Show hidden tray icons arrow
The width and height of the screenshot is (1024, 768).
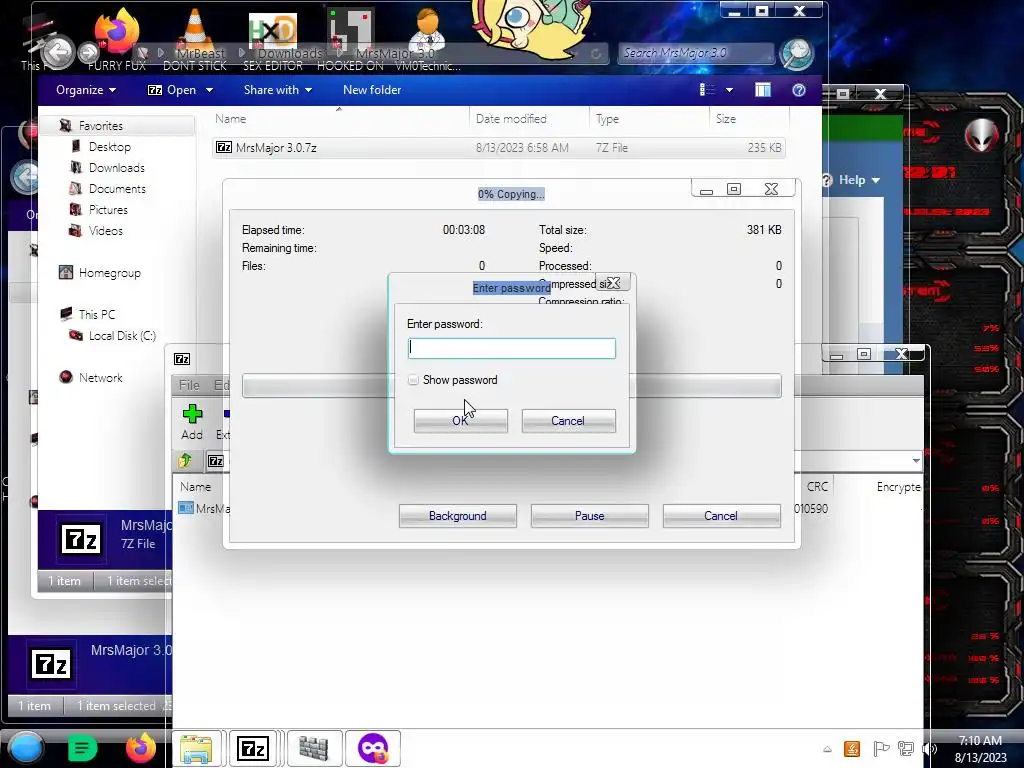click(827, 749)
